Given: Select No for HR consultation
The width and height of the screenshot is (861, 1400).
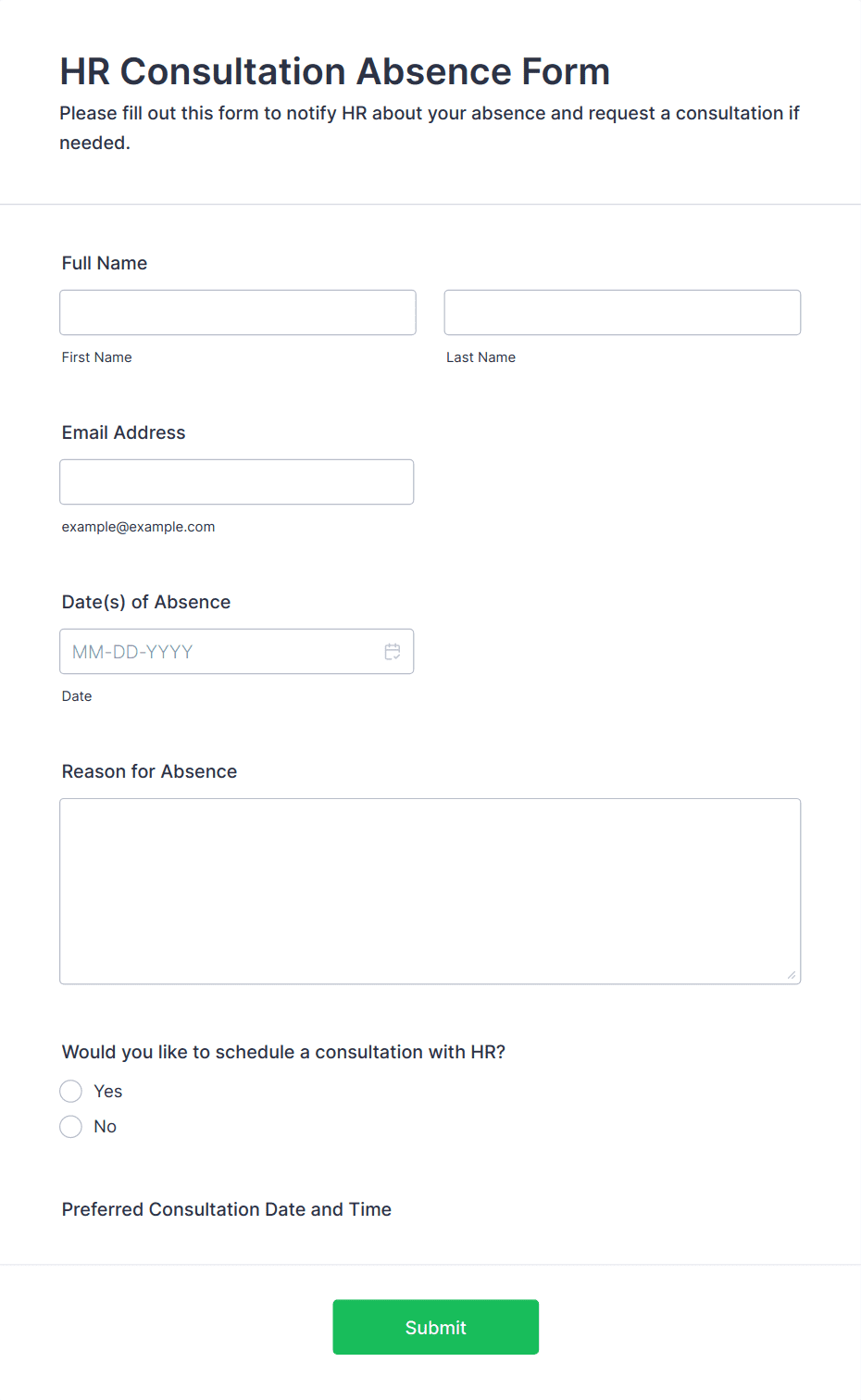Looking at the screenshot, I should click(x=70, y=1127).
